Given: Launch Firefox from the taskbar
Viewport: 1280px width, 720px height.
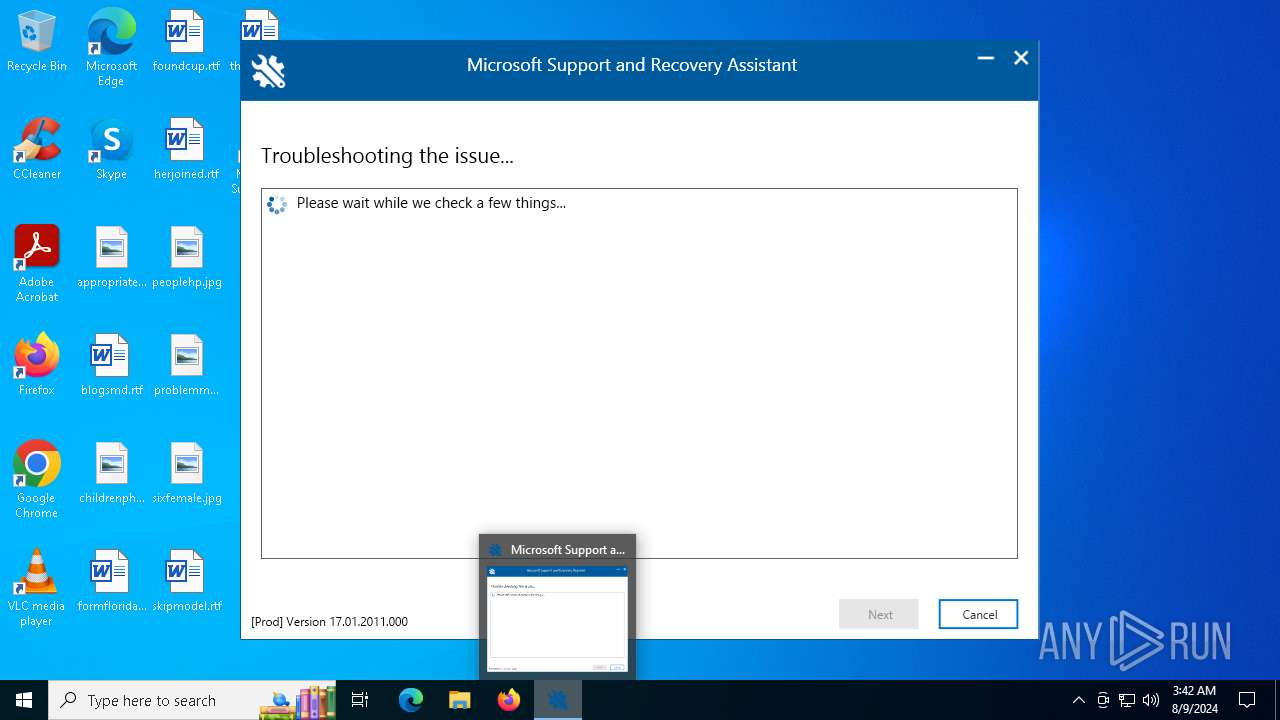Looking at the screenshot, I should coord(509,700).
